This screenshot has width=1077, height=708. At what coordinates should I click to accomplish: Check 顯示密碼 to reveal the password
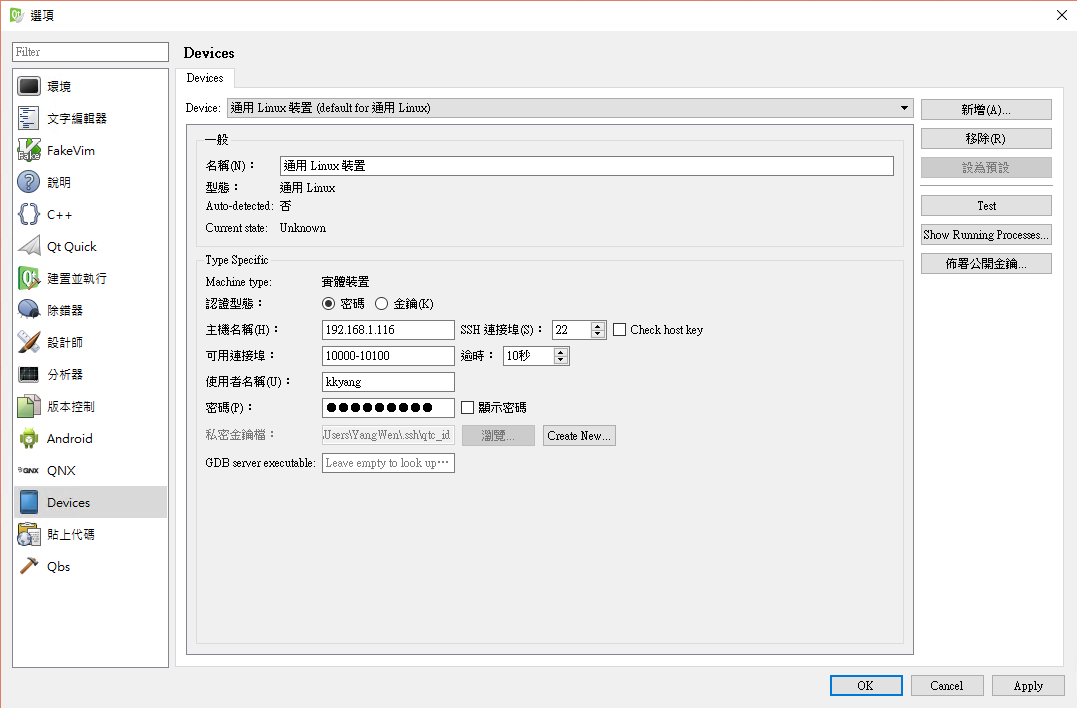pyautogui.click(x=466, y=407)
